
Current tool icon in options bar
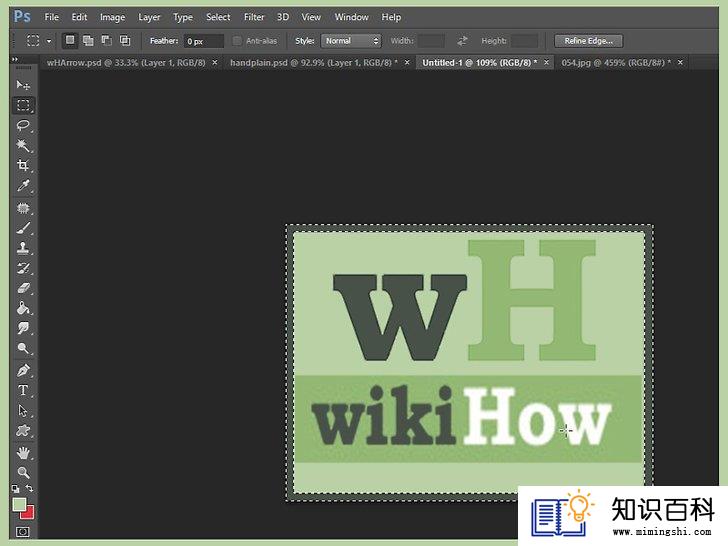(x=33, y=40)
